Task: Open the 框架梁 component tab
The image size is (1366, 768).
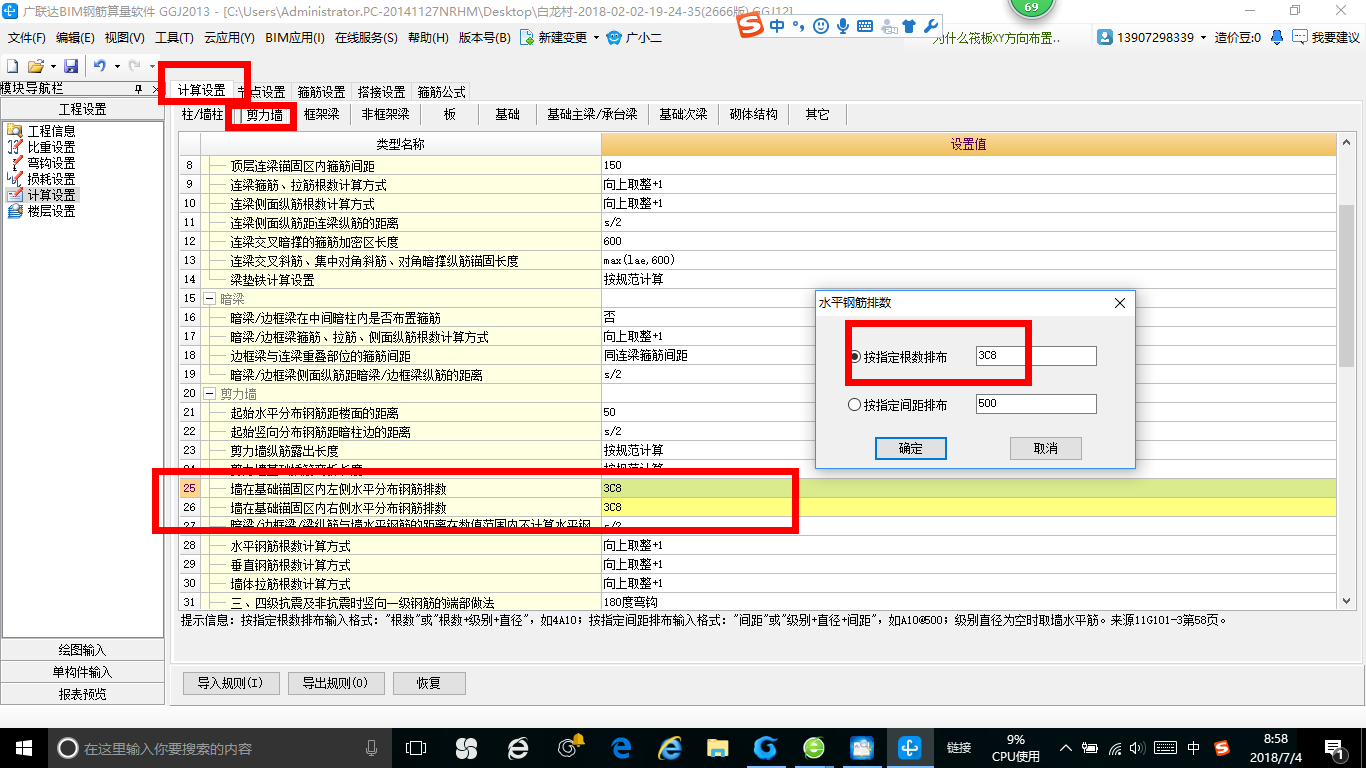Action: 322,115
